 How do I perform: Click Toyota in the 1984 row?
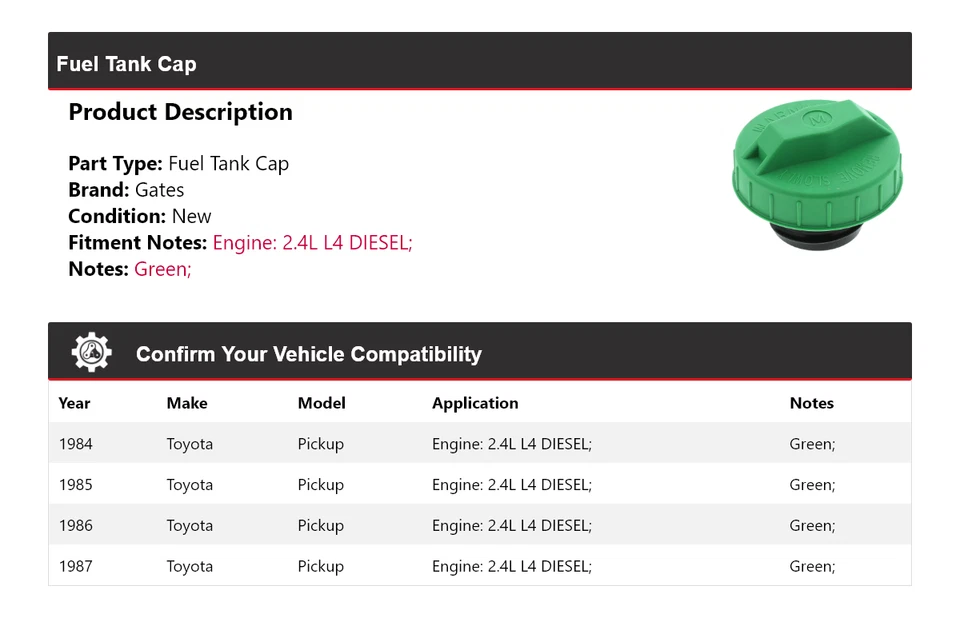point(189,444)
